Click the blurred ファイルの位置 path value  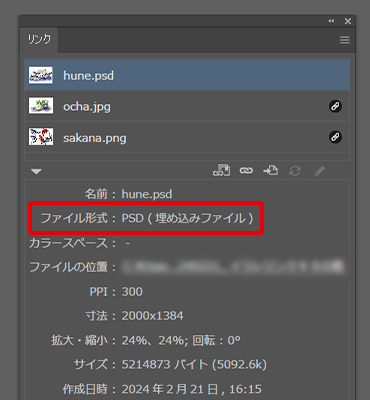[233, 267]
